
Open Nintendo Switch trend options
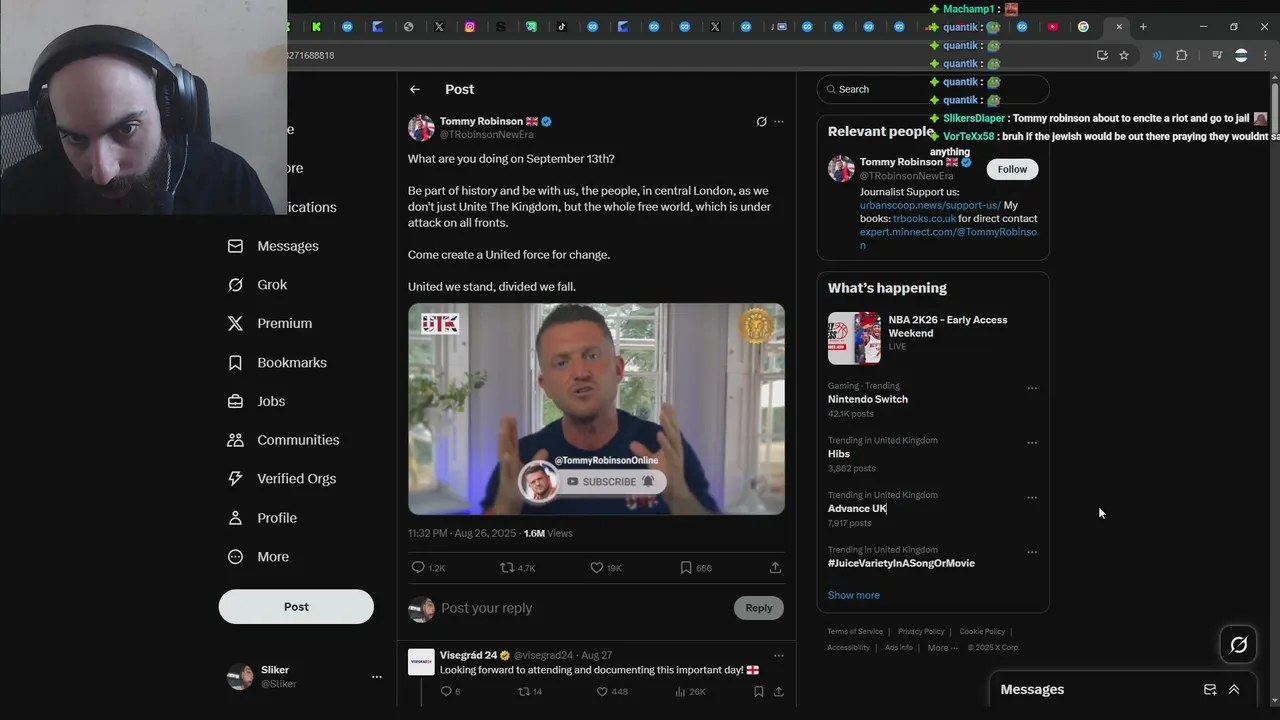[1032, 388]
